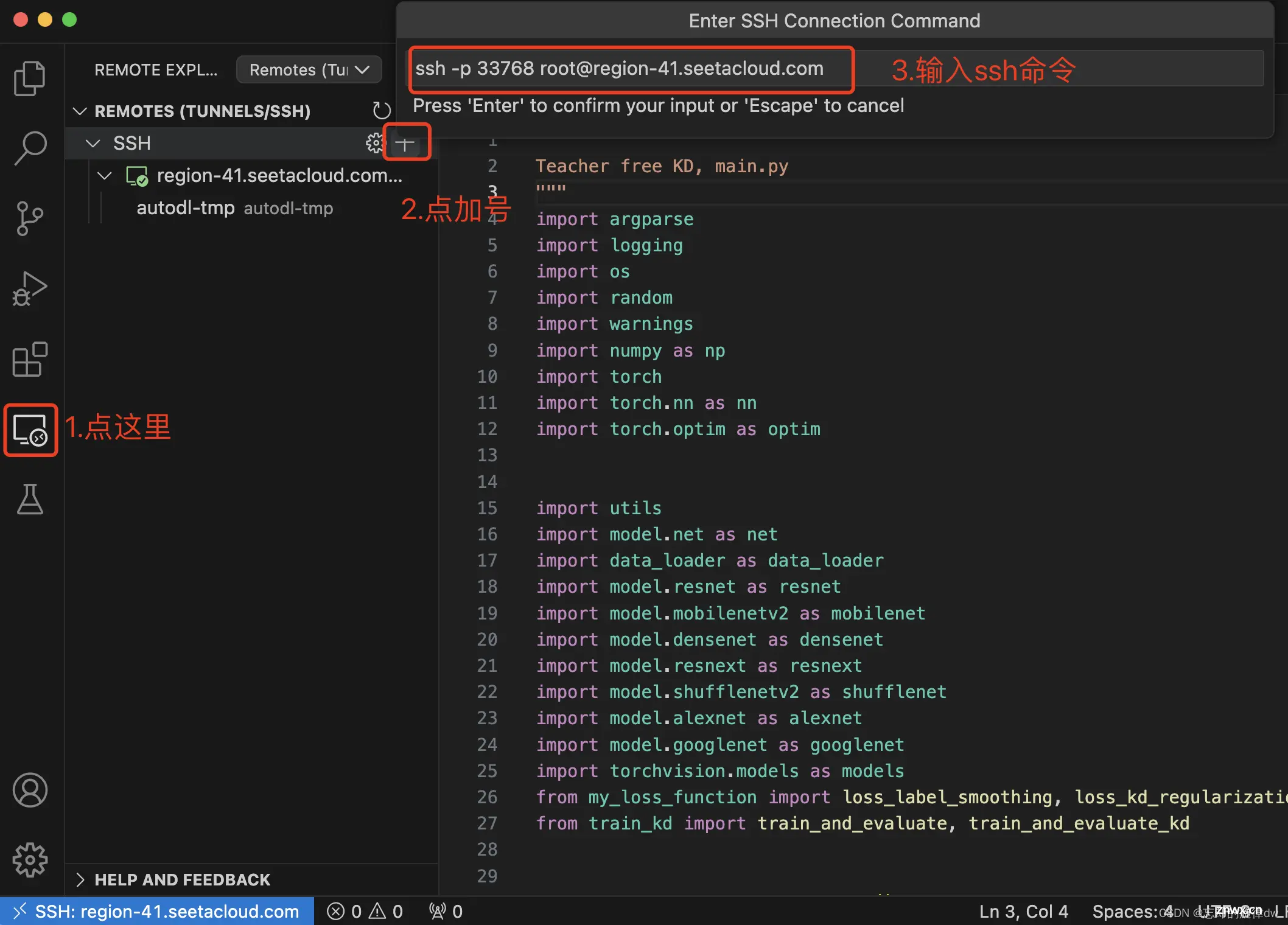Image resolution: width=1288 pixels, height=925 pixels.
Task: Open the Testing flask view
Action: pos(30,500)
